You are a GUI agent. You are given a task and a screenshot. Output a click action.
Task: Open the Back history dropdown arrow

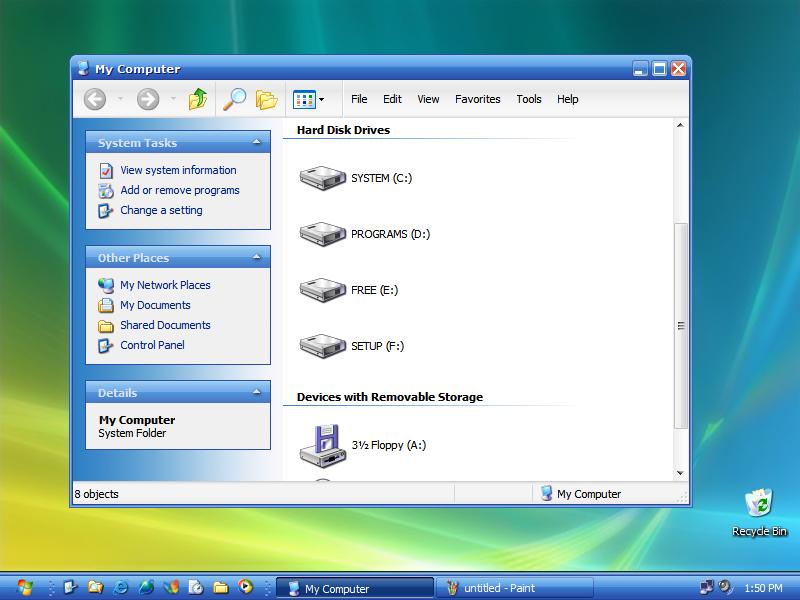tap(120, 99)
